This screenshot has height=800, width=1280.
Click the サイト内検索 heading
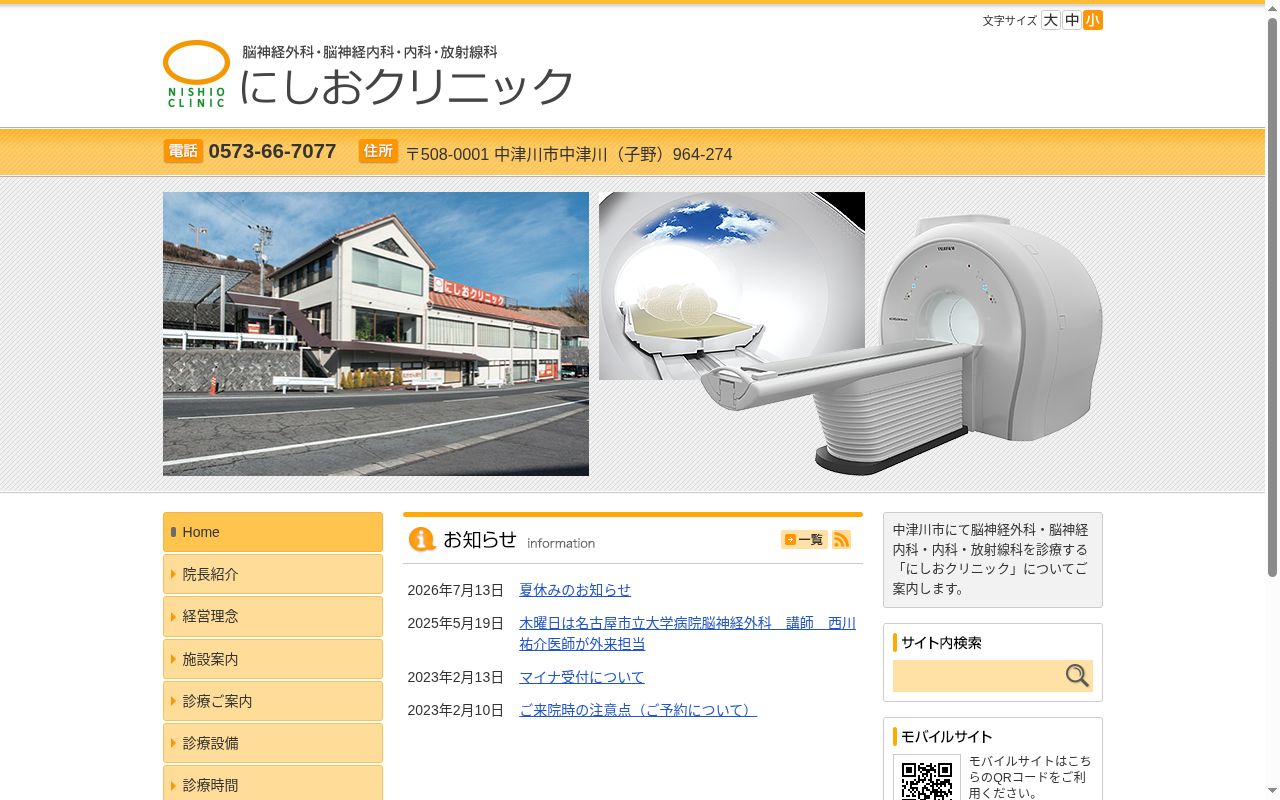[941, 643]
